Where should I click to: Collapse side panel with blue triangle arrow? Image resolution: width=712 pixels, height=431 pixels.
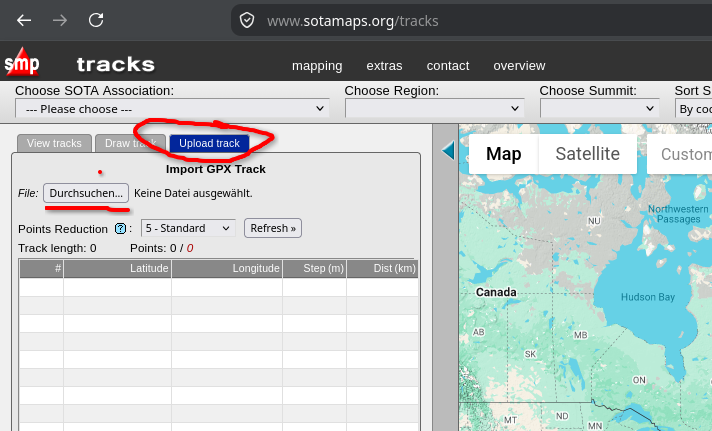tap(448, 150)
